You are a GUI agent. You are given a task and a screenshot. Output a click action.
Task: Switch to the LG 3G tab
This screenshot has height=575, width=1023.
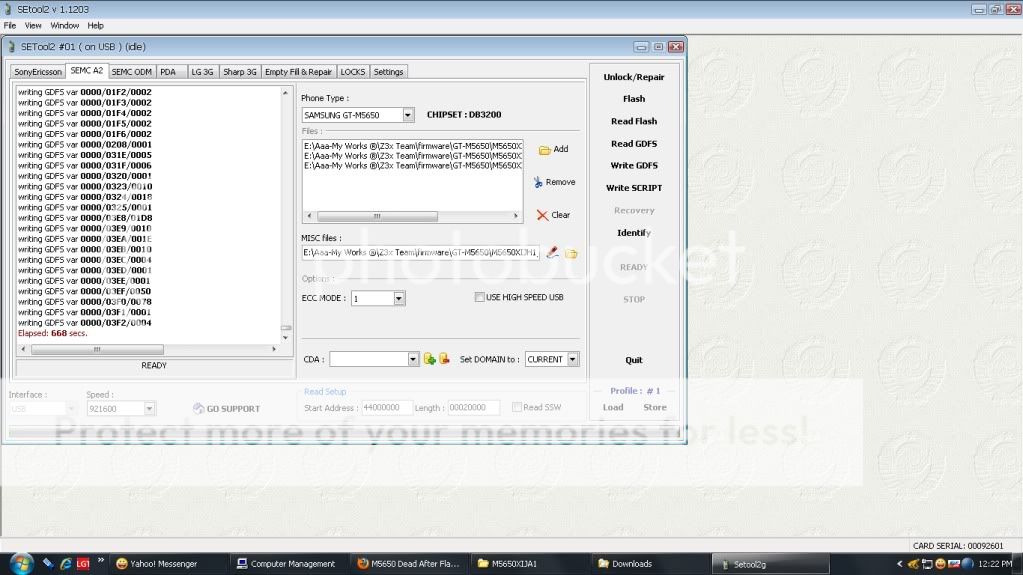(x=202, y=72)
